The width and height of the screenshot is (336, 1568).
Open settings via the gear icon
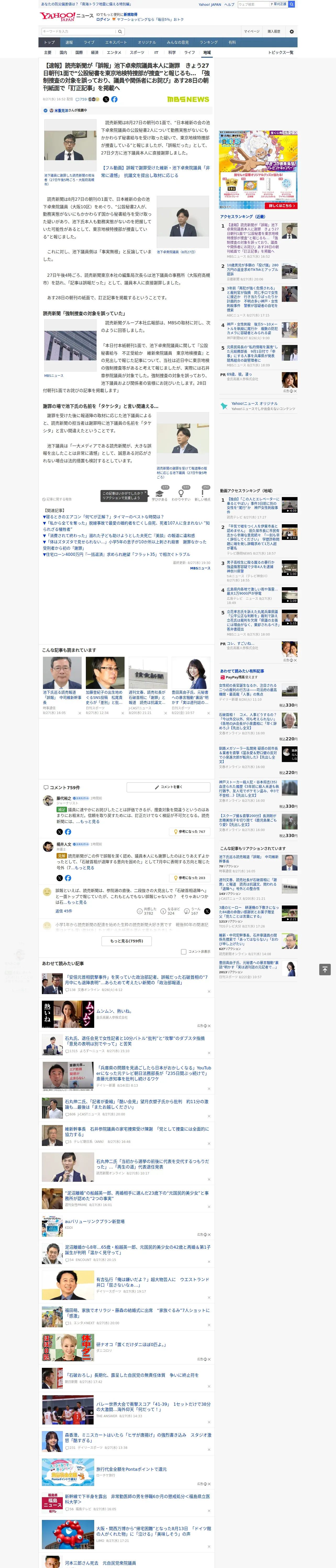click(292, 32)
